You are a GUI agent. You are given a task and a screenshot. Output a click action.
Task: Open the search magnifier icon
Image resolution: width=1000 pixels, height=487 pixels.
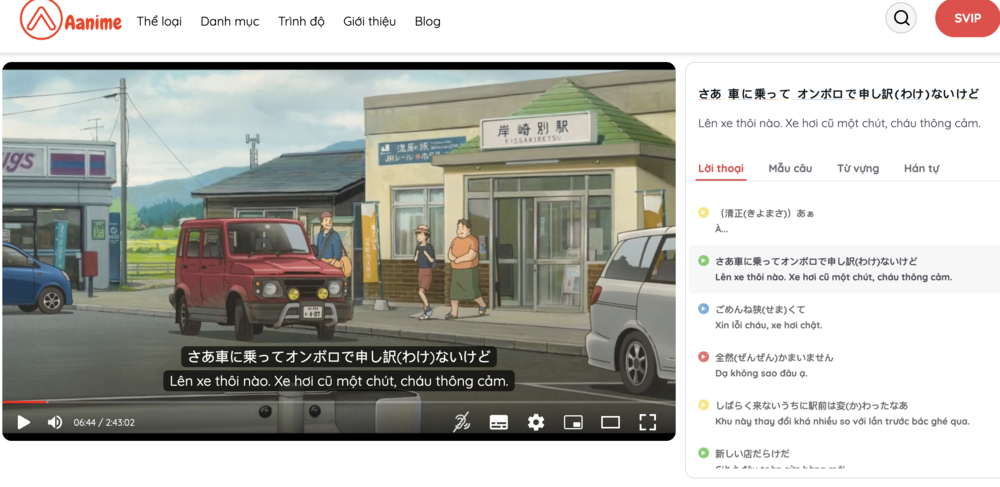click(901, 18)
